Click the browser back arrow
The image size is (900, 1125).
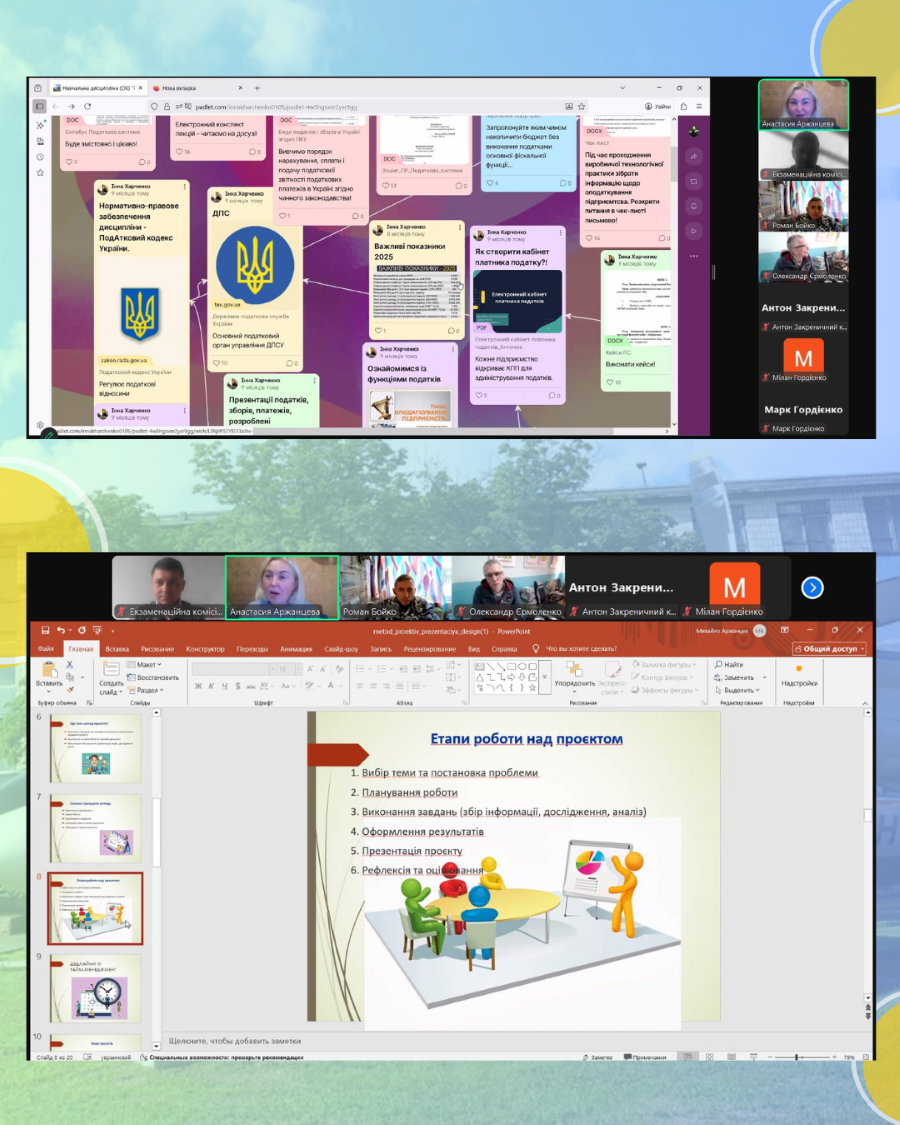pyautogui.click(x=56, y=106)
